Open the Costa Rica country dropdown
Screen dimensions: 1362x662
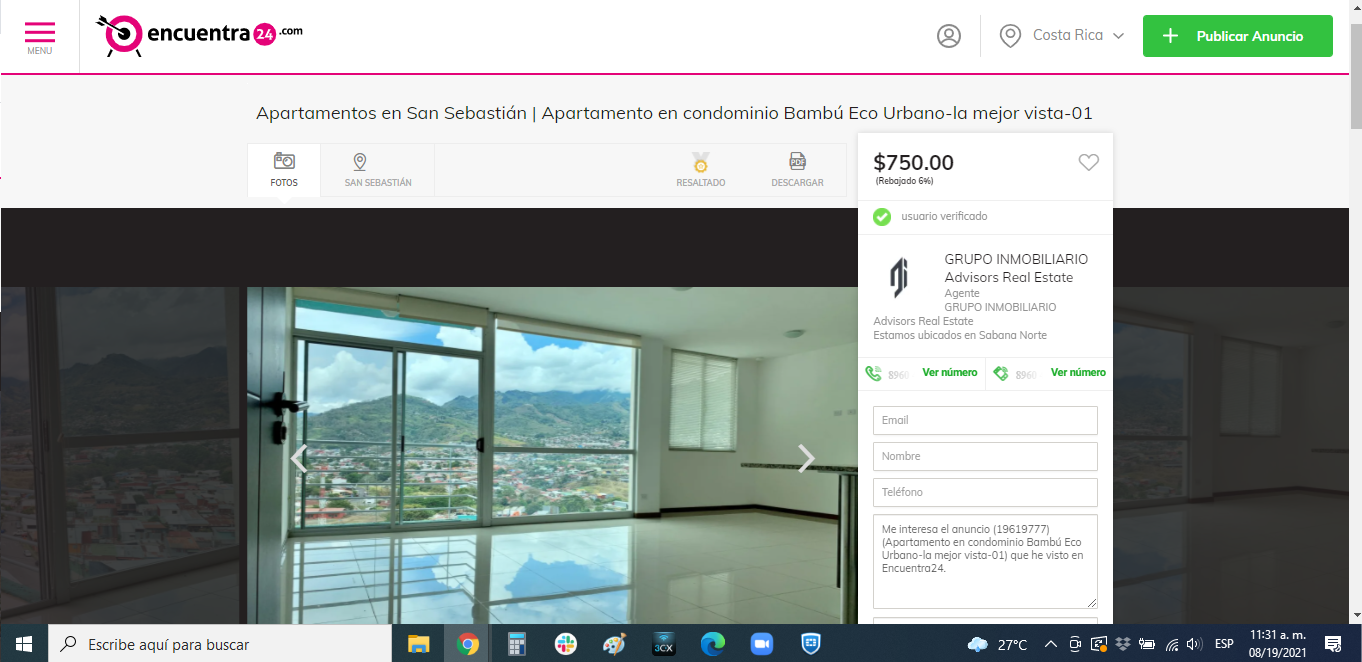pos(1062,36)
